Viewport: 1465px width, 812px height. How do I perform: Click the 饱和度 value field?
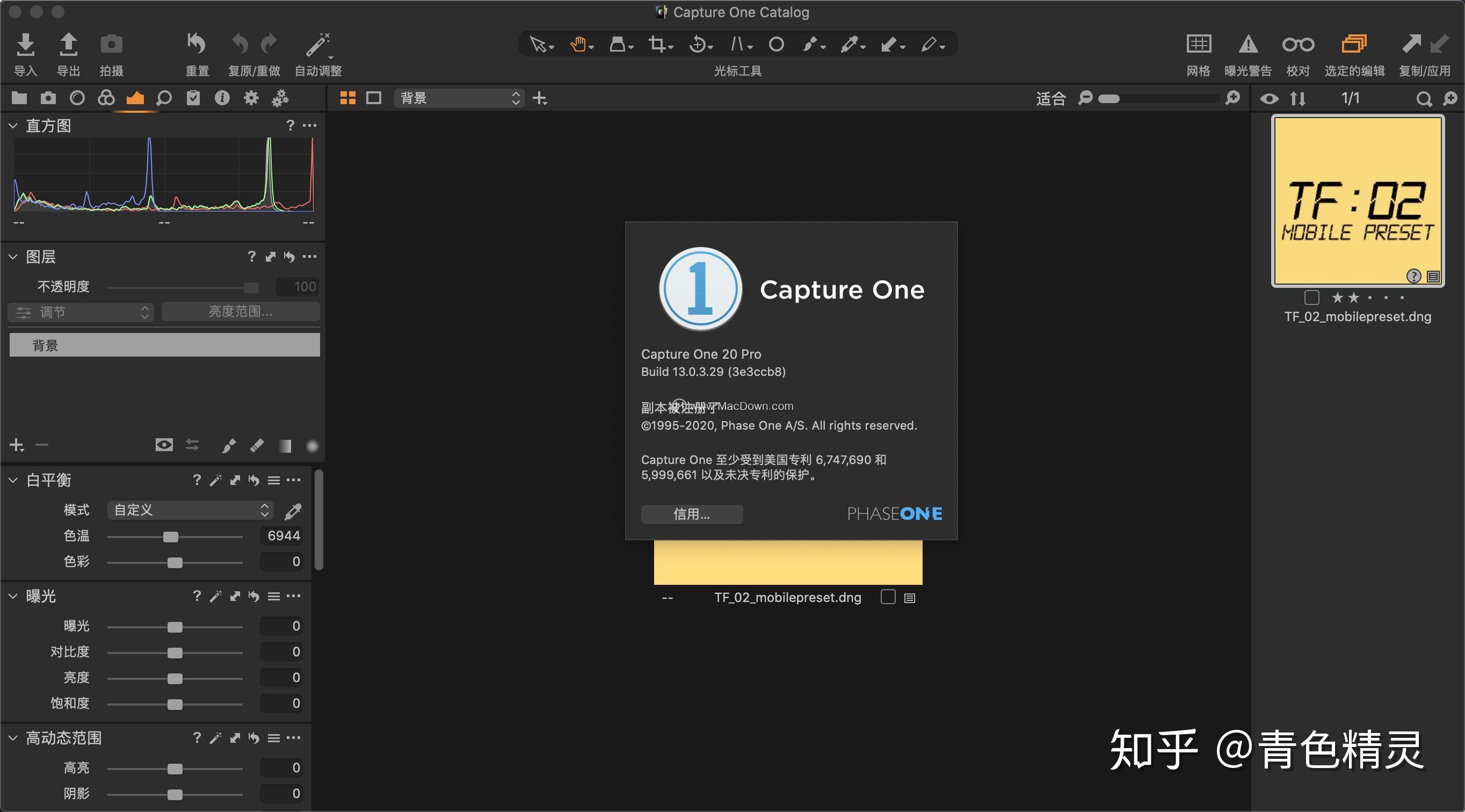(281, 704)
